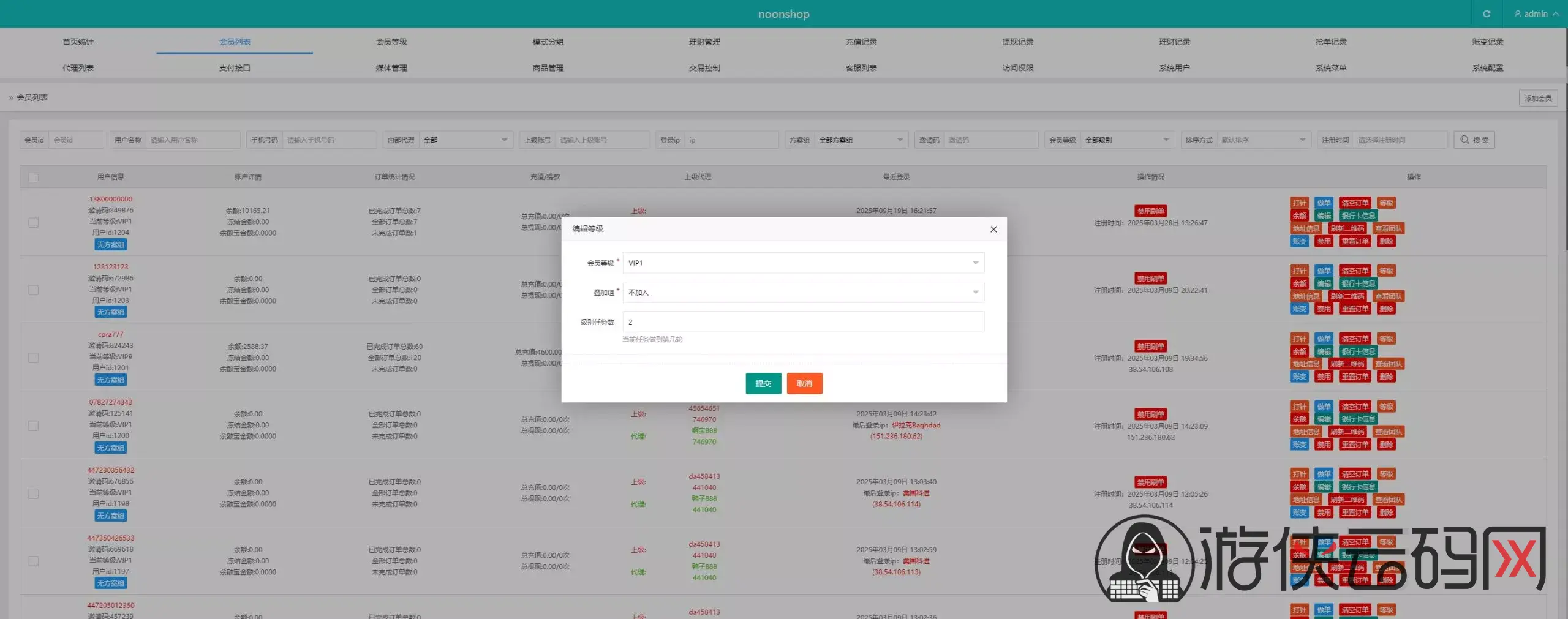Expand the 叠加组 不加入 dropdown
The height and width of the screenshot is (619, 1568).
click(804, 293)
